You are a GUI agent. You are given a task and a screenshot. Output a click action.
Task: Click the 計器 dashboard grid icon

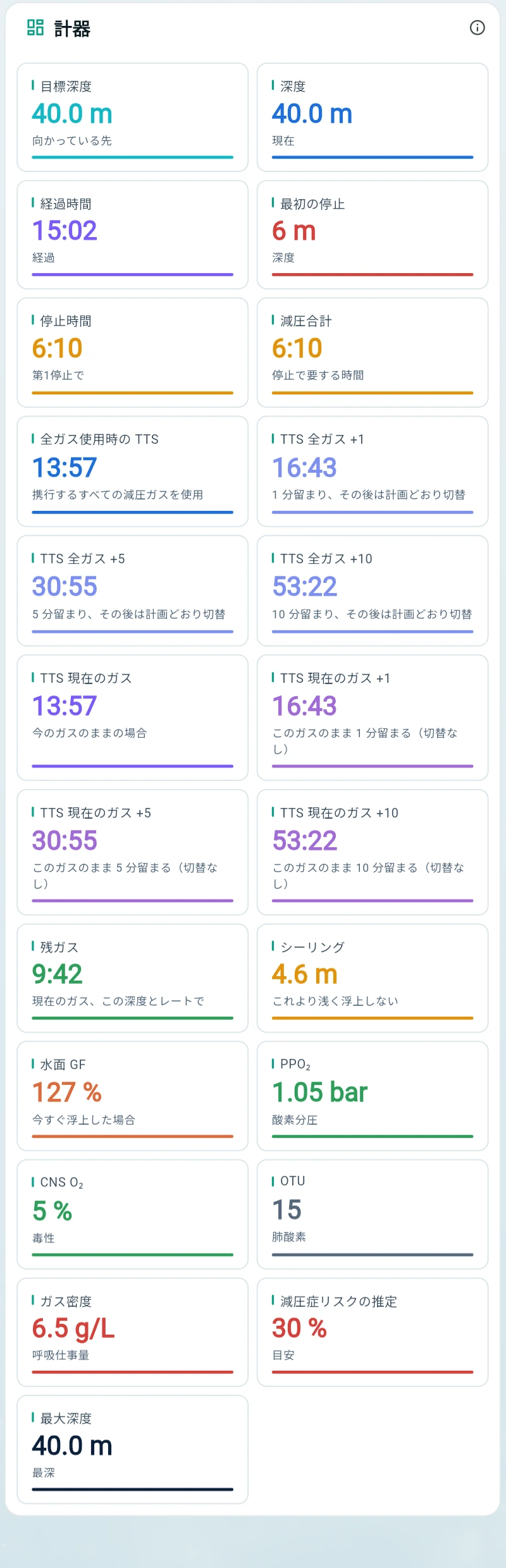[x=35, y=27]
